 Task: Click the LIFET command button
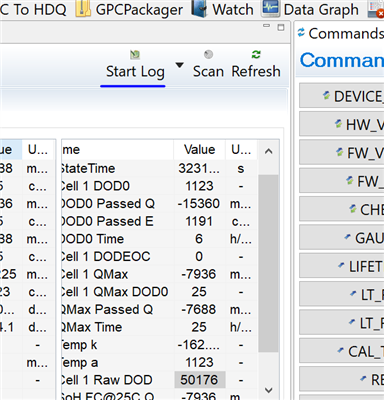point(342,266)
